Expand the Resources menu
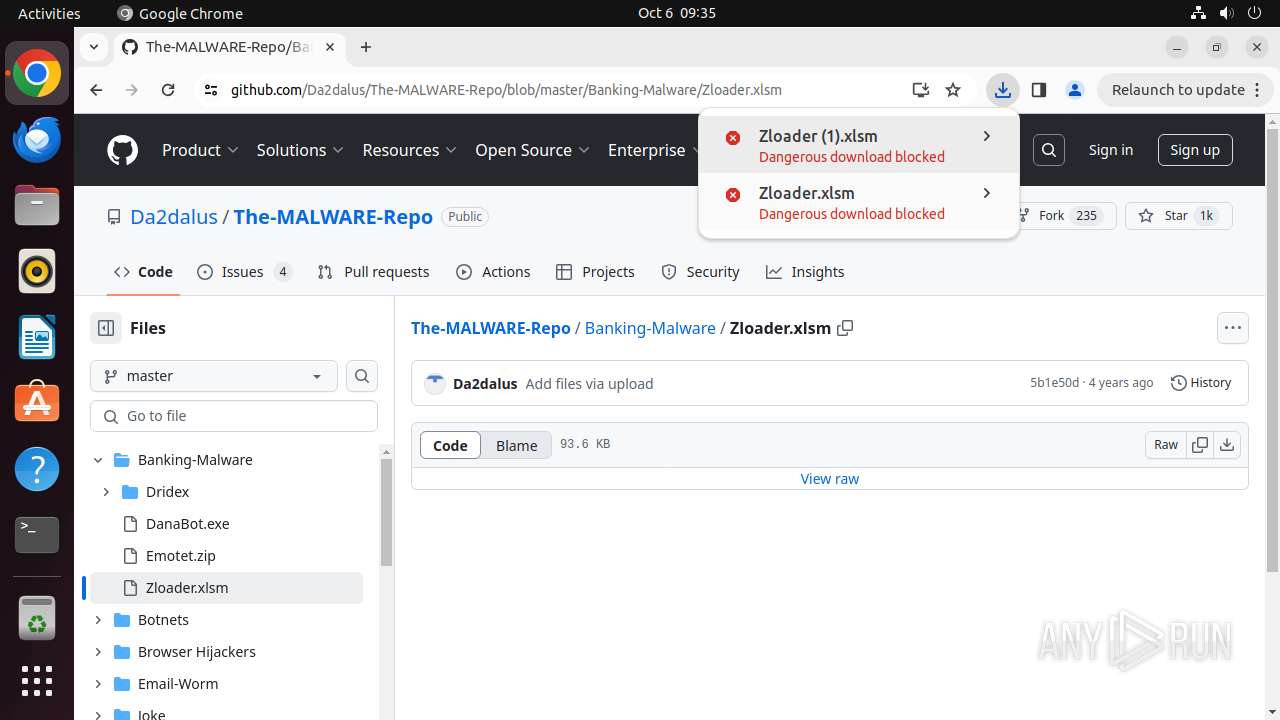 [409, 150]
